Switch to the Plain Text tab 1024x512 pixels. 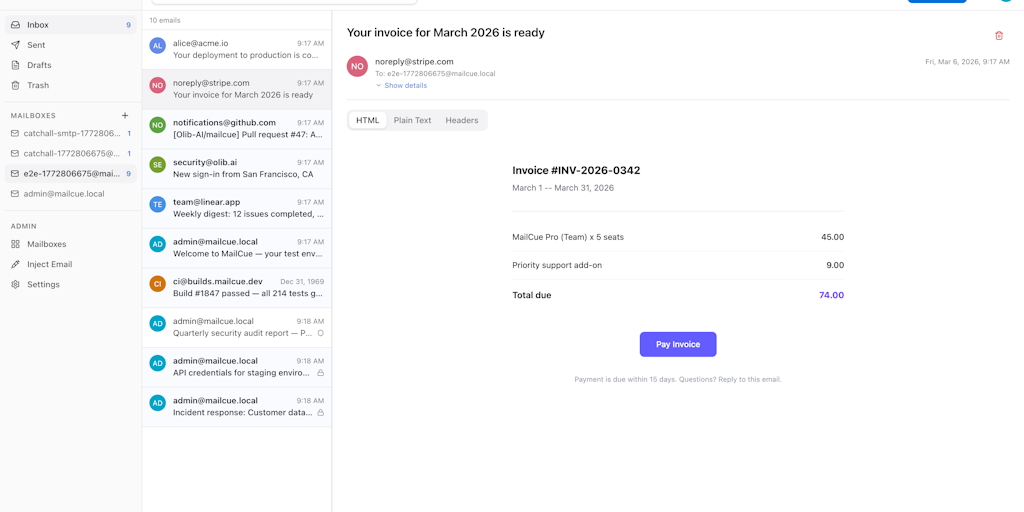click(412, 120)
